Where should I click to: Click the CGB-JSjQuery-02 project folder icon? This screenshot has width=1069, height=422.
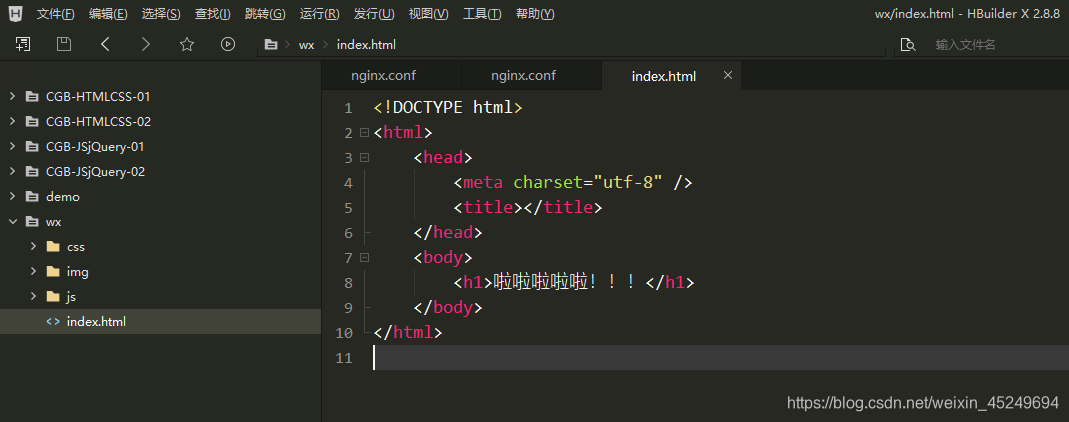32,172
